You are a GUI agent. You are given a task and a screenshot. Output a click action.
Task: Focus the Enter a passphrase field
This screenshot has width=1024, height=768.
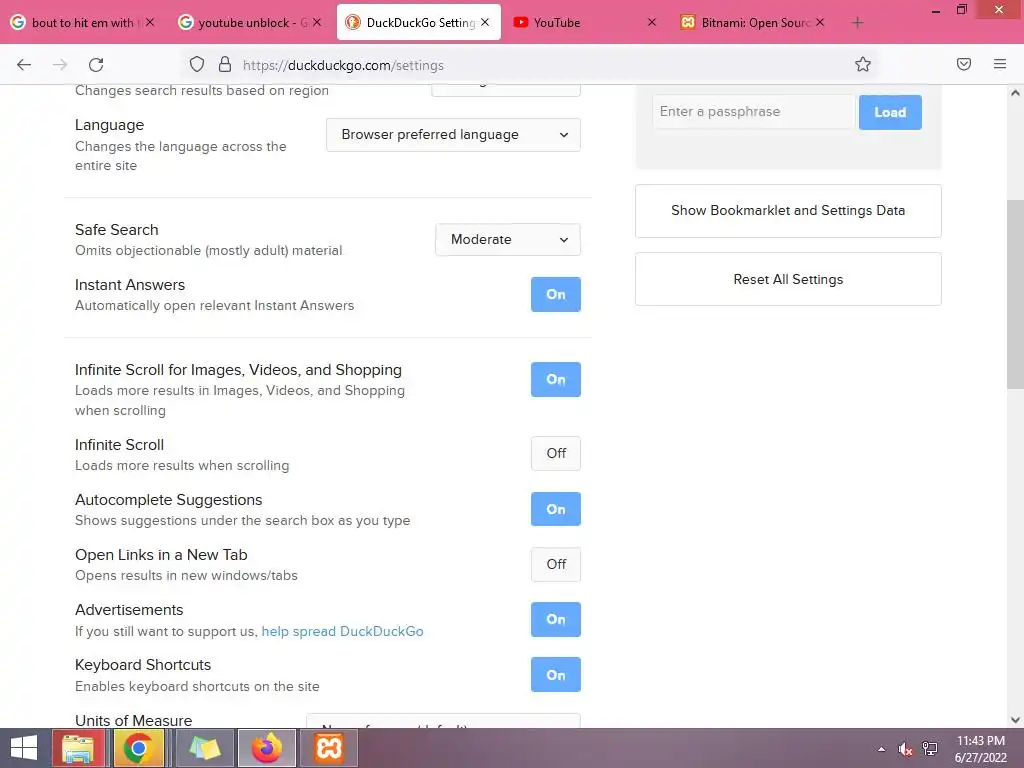point(754,112)
